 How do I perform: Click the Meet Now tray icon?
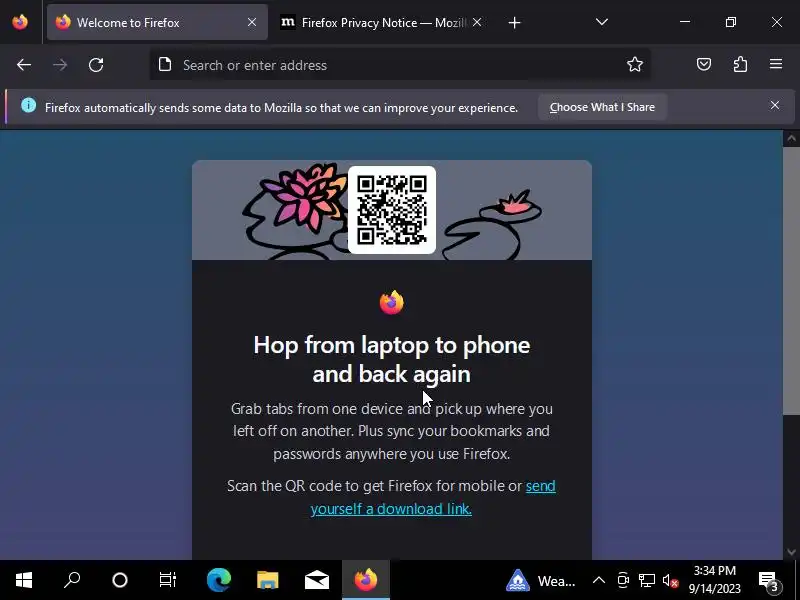click(623, 580)
